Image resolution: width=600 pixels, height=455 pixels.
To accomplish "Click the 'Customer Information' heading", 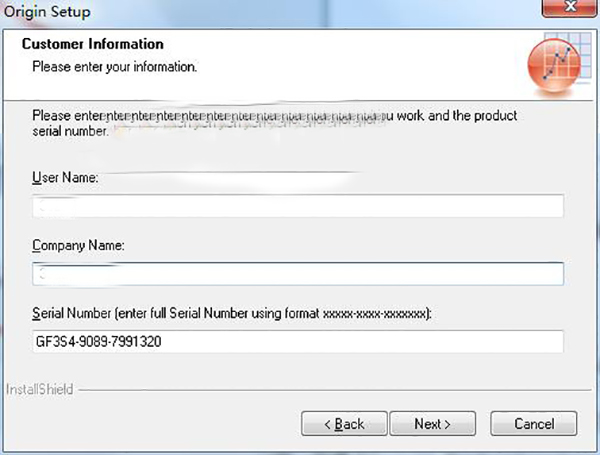I will pyautogui.click(x=93, y=44).
